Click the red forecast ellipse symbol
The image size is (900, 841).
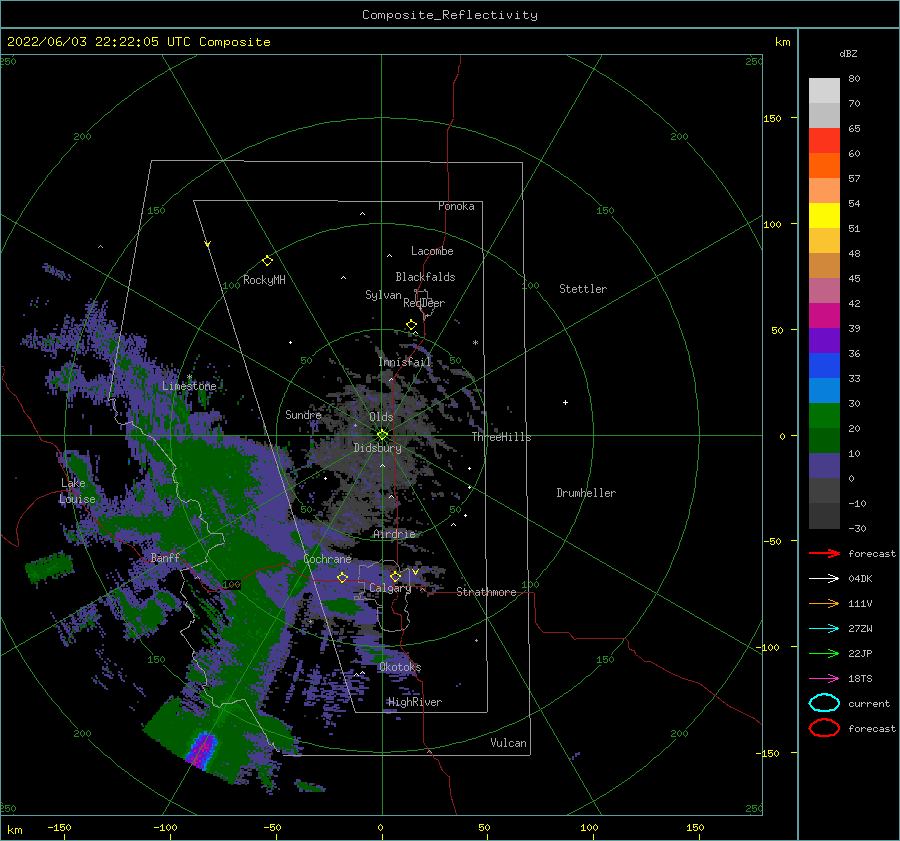[x=824, y=728]
